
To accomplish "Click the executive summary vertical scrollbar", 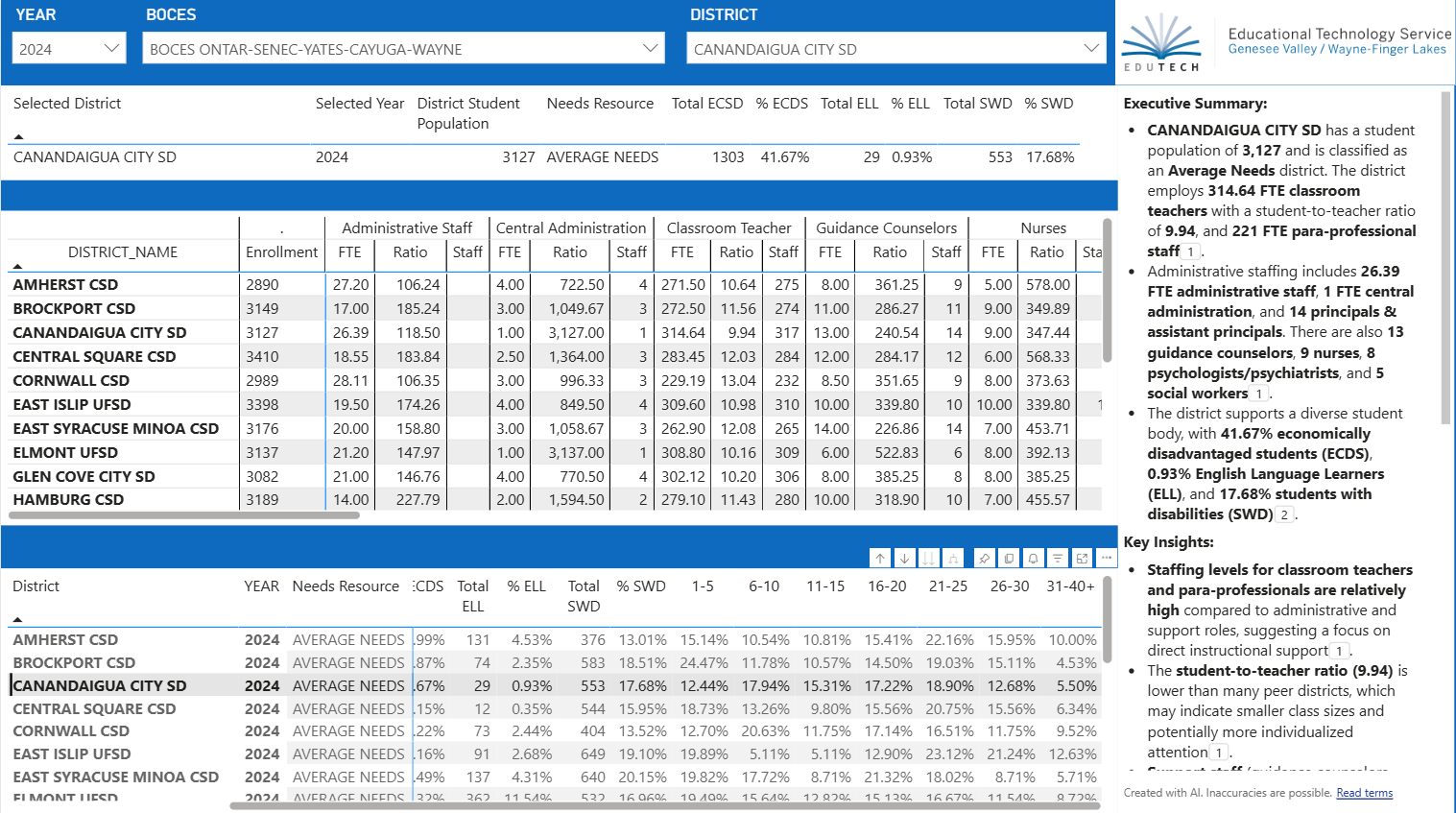I will coord(1446,259).
